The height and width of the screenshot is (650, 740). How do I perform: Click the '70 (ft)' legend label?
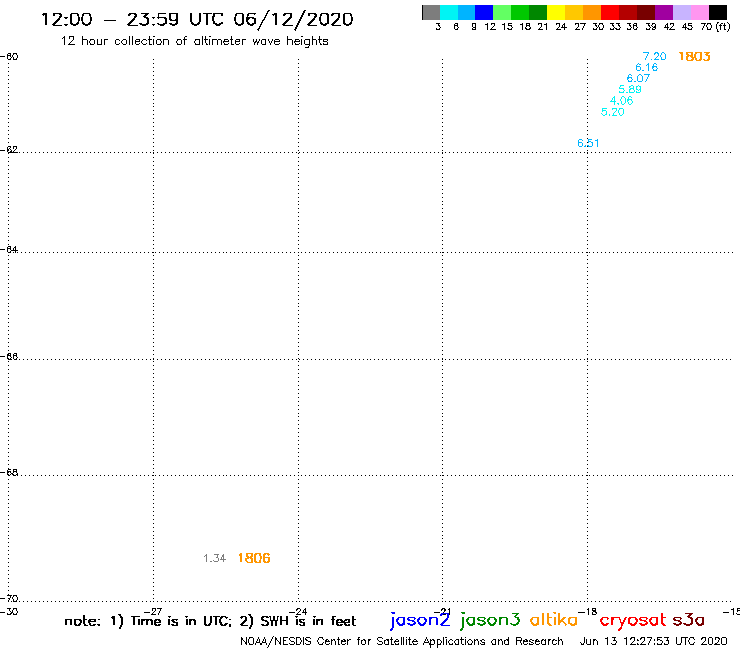(x=715, y=27)
